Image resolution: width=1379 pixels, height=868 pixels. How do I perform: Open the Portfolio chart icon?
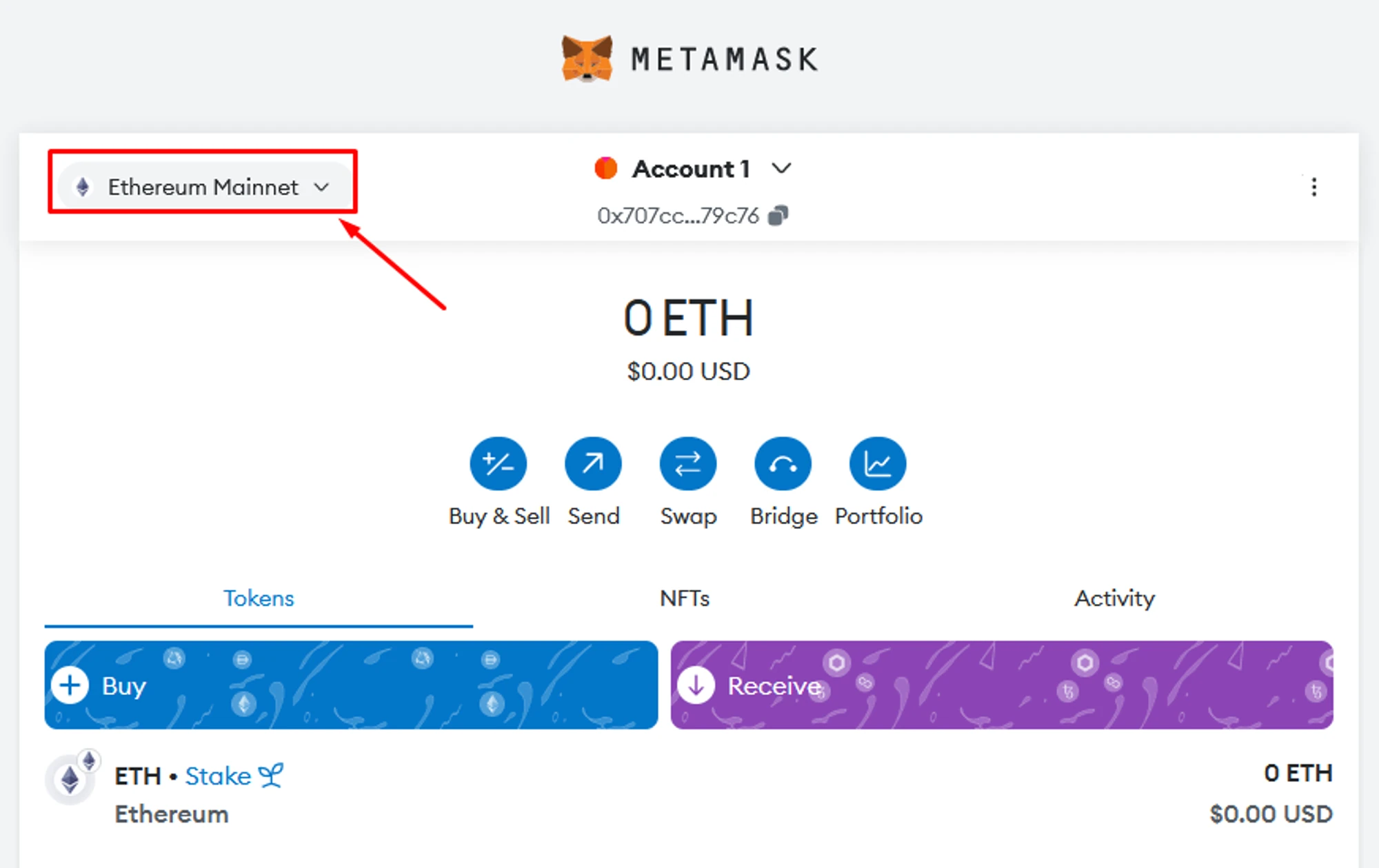click(x=878, y=463)
